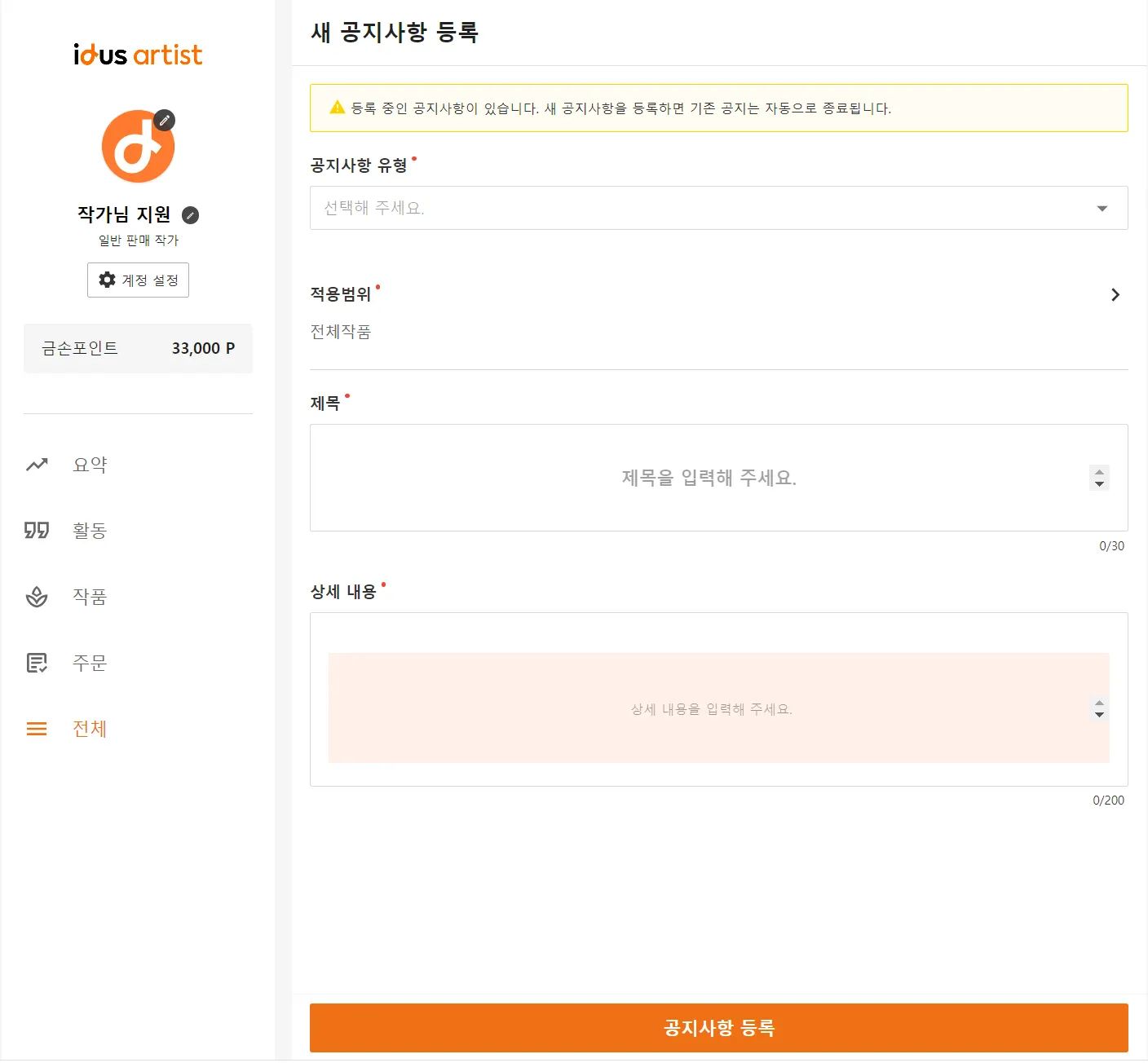The image size is (1148, 1063).
Task: Click the orange profile avatar image
Action: (136, 148)
